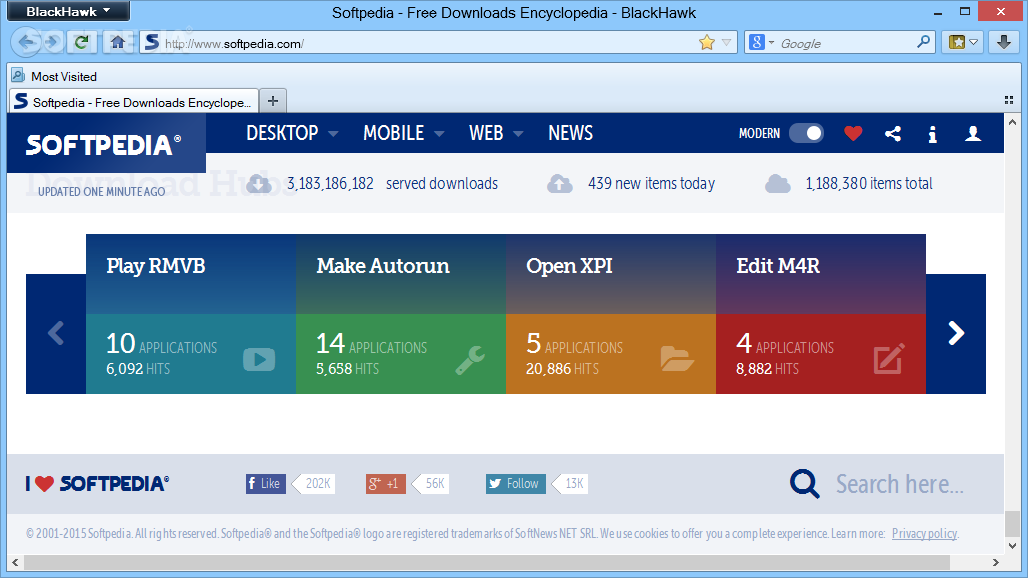Open the Make Autorun hub
This screenshot has width=1028, height=578.
tap(383, 265)
